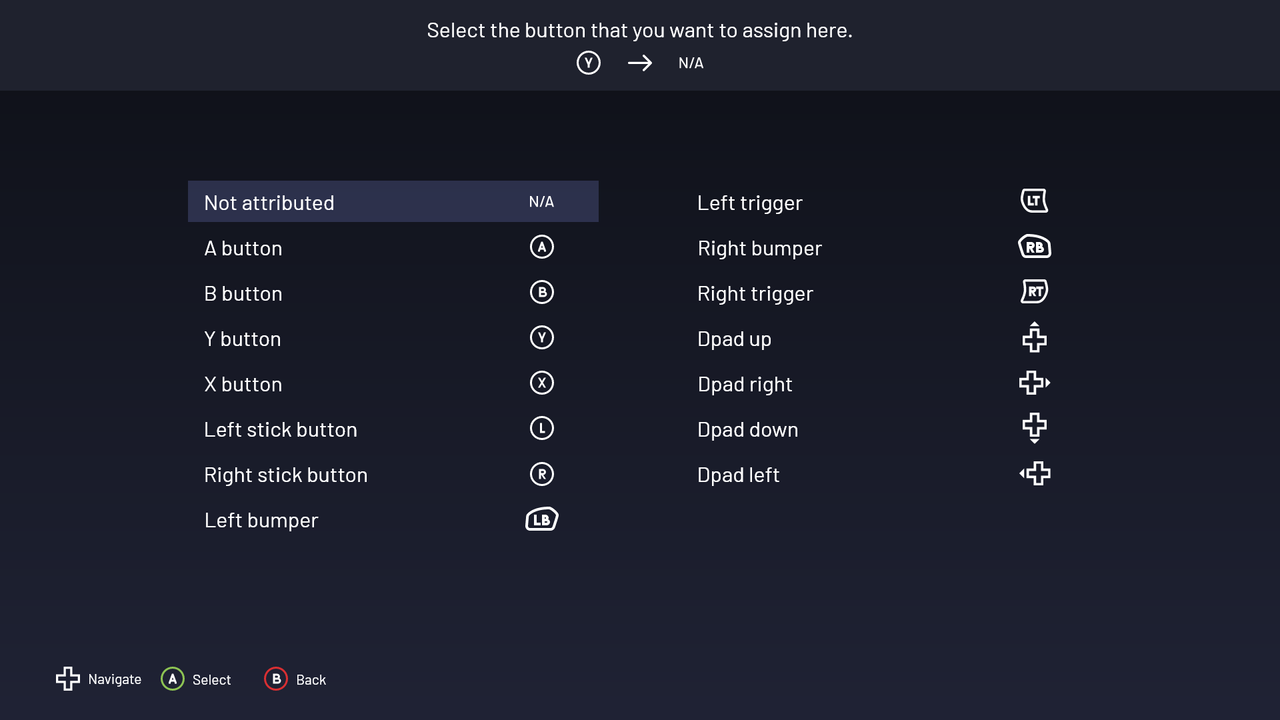Select the RB right bumper icon
Screen dimensions: 1280x720
(x=1034, y=247)
